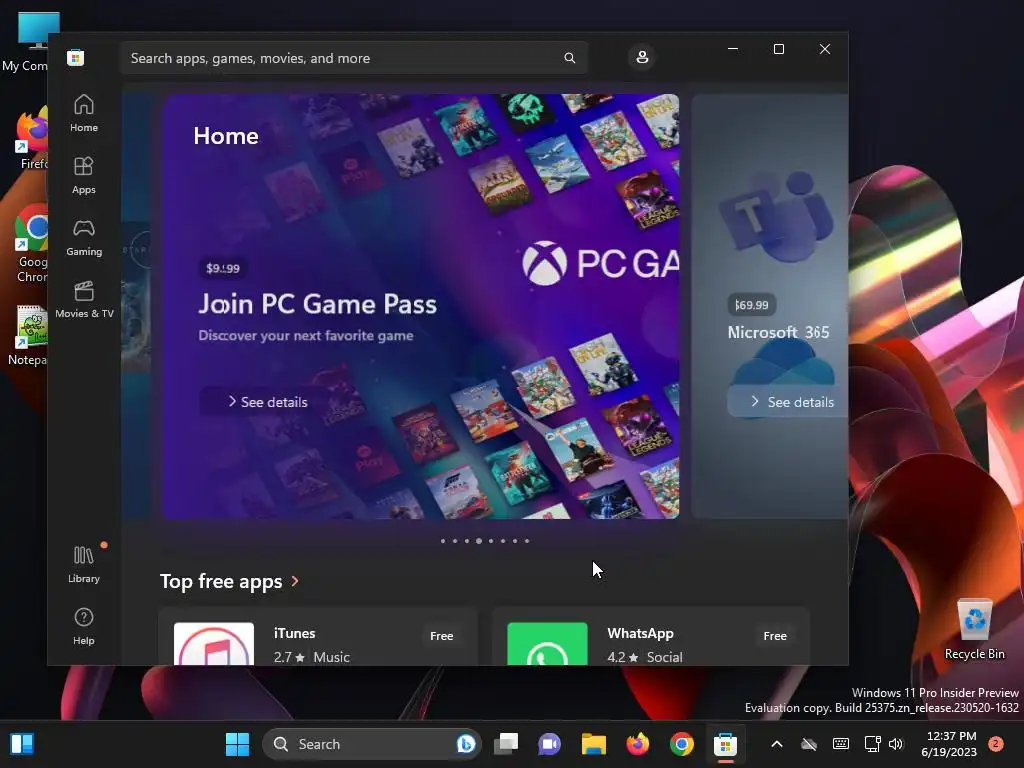Click the Microsoft Store logo icon
Viewport: 1024px width, 768px height.
click(75, 58)
